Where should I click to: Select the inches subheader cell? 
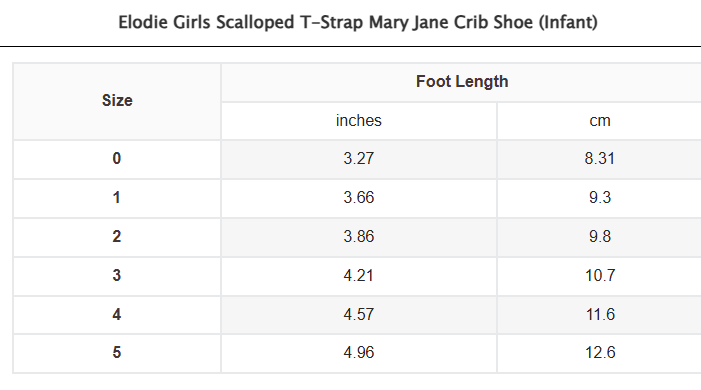tap(359, 121)
